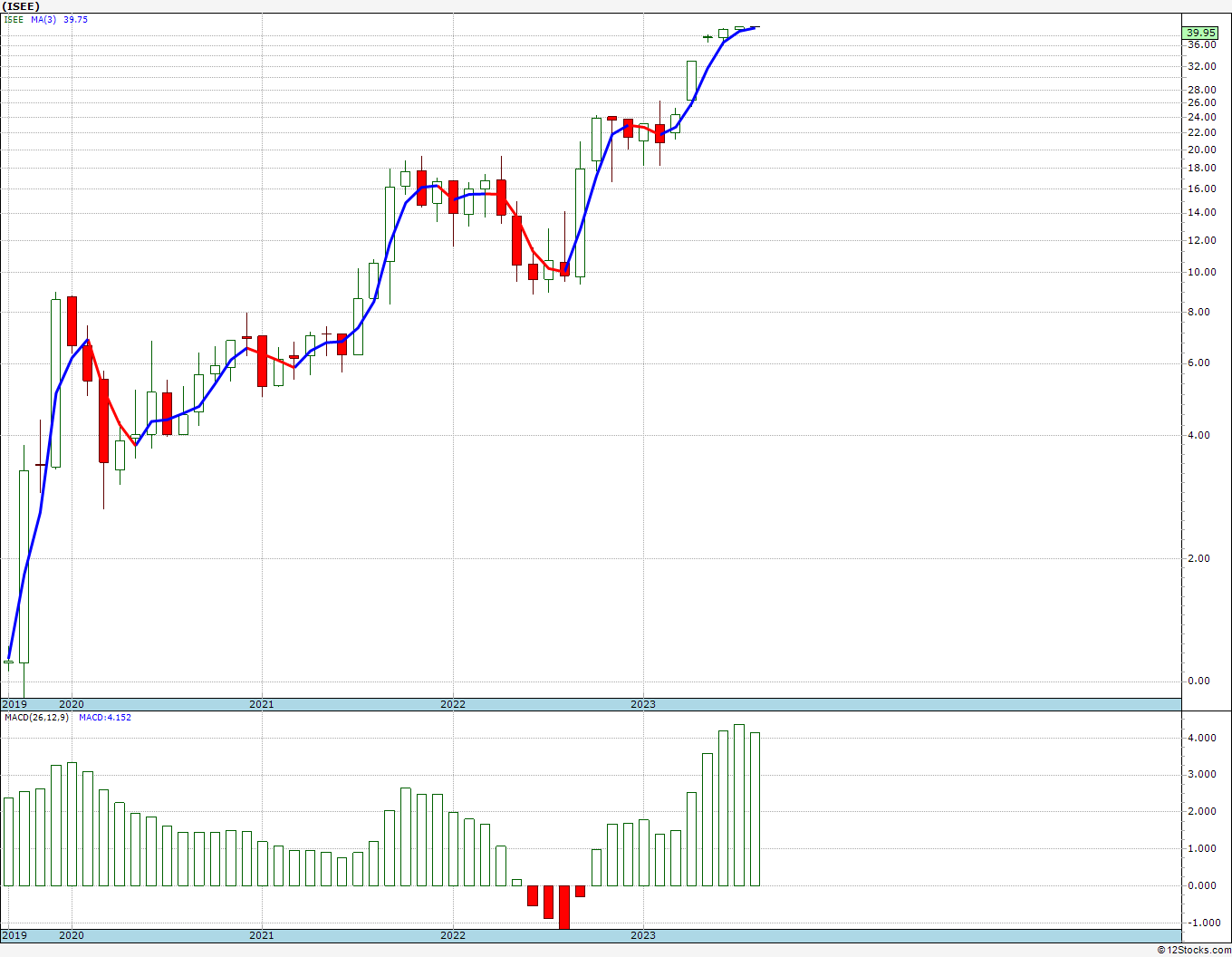Image resolution: width=1232 pixels, height=957 pixels.
Task: Select the 1.000 label on the MACD axis
Action: click(1201, 849)
